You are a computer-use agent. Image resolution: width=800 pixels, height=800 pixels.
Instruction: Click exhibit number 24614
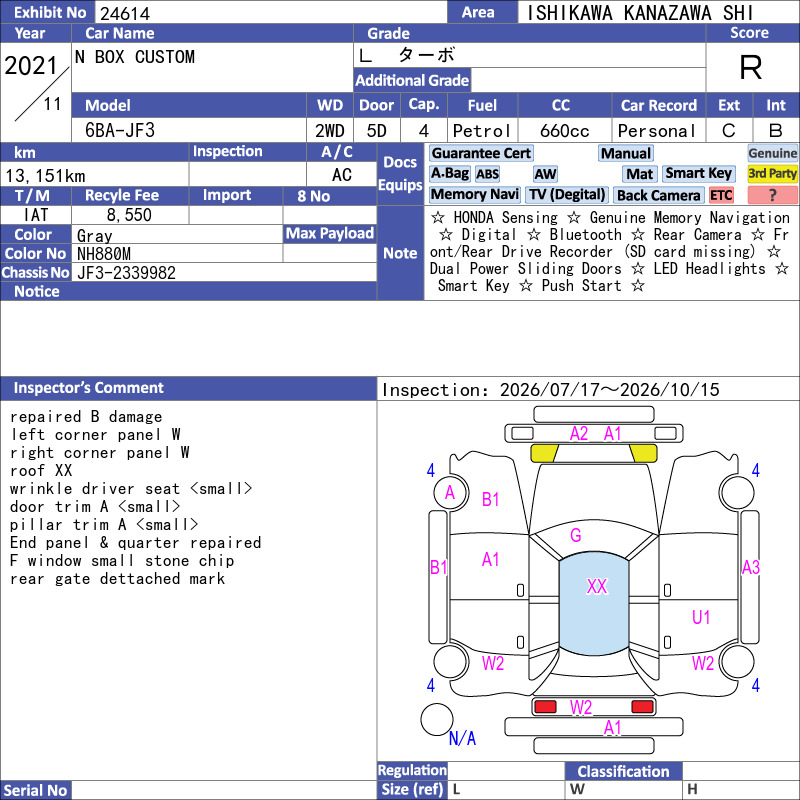click(125, 14)
